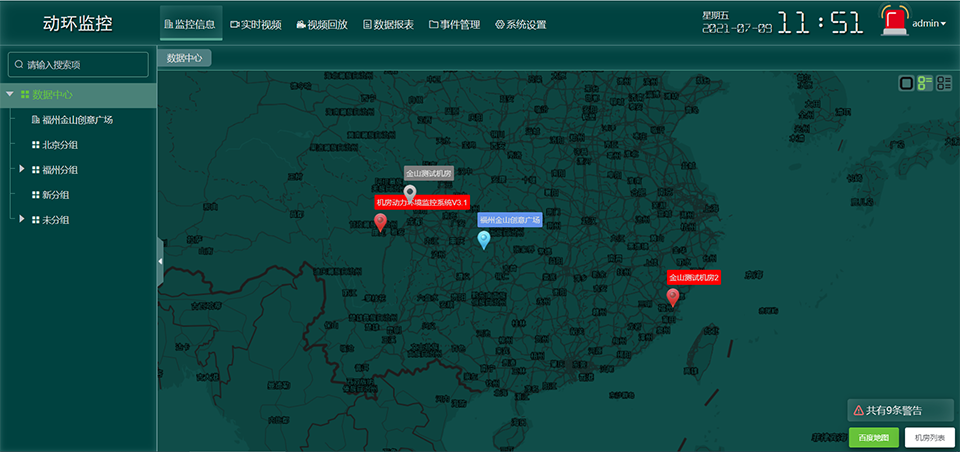The image size is (960, 452).
Task: Click the red pin under 机房动力环境监控系统V3.1
Action: (381, 223)
